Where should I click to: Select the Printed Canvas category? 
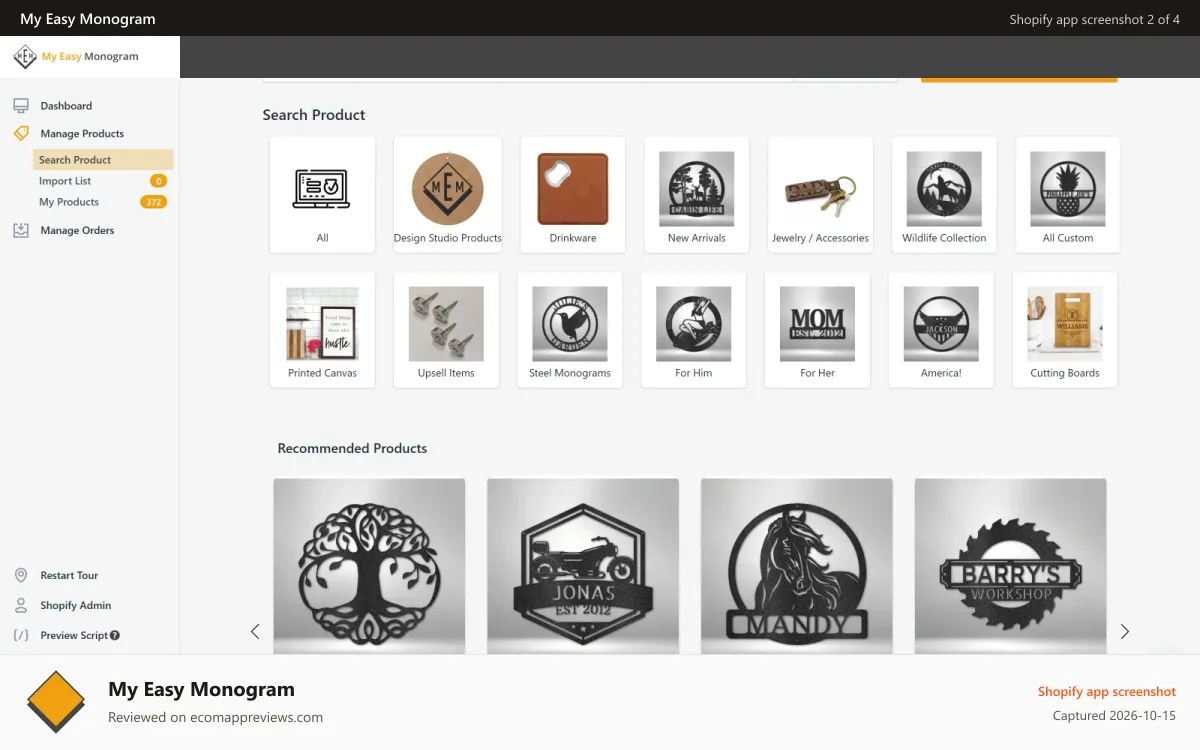[322, 330]
